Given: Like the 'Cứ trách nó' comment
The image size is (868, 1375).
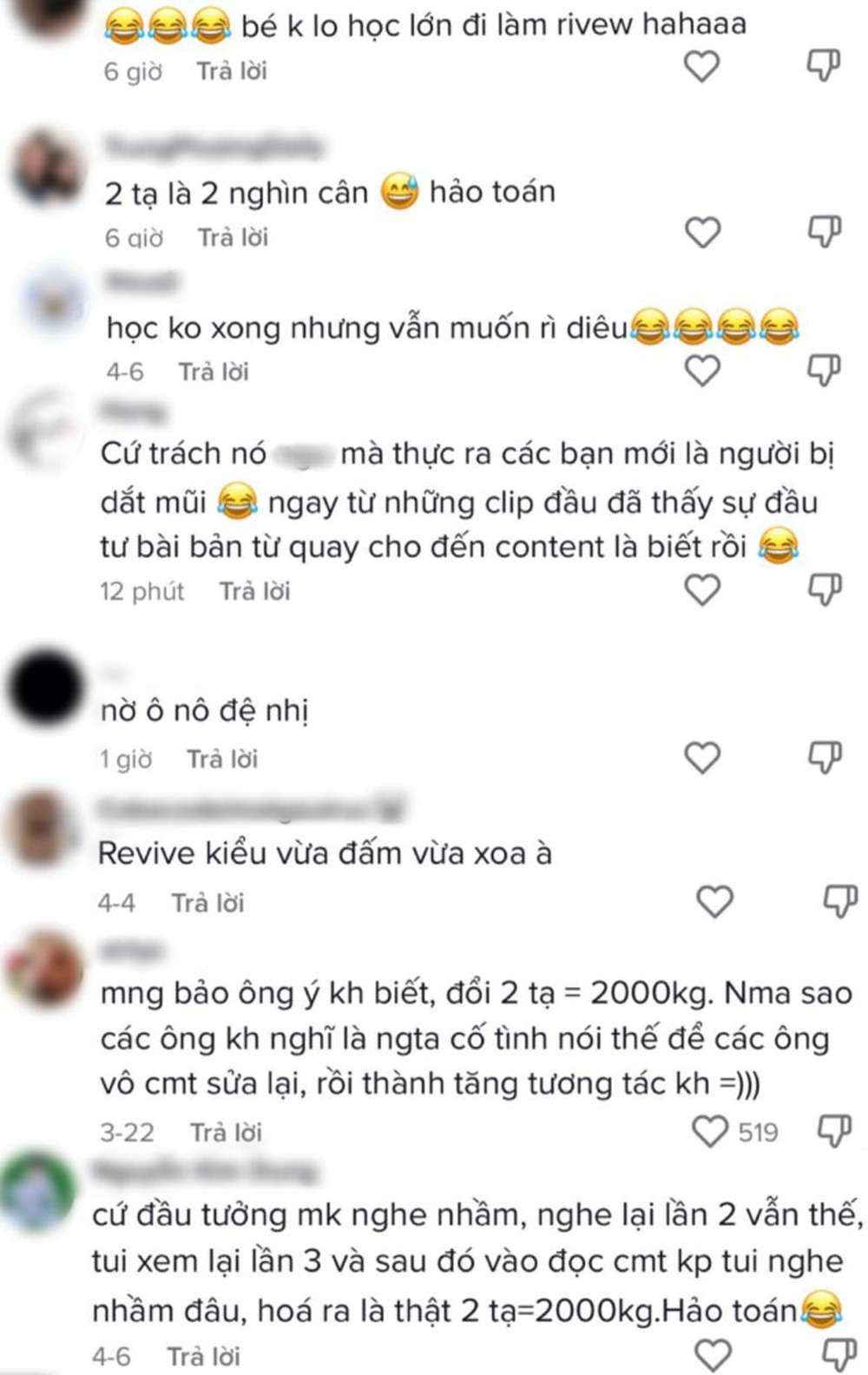Looking at the screenshot, I should click(x=702, y=590).
